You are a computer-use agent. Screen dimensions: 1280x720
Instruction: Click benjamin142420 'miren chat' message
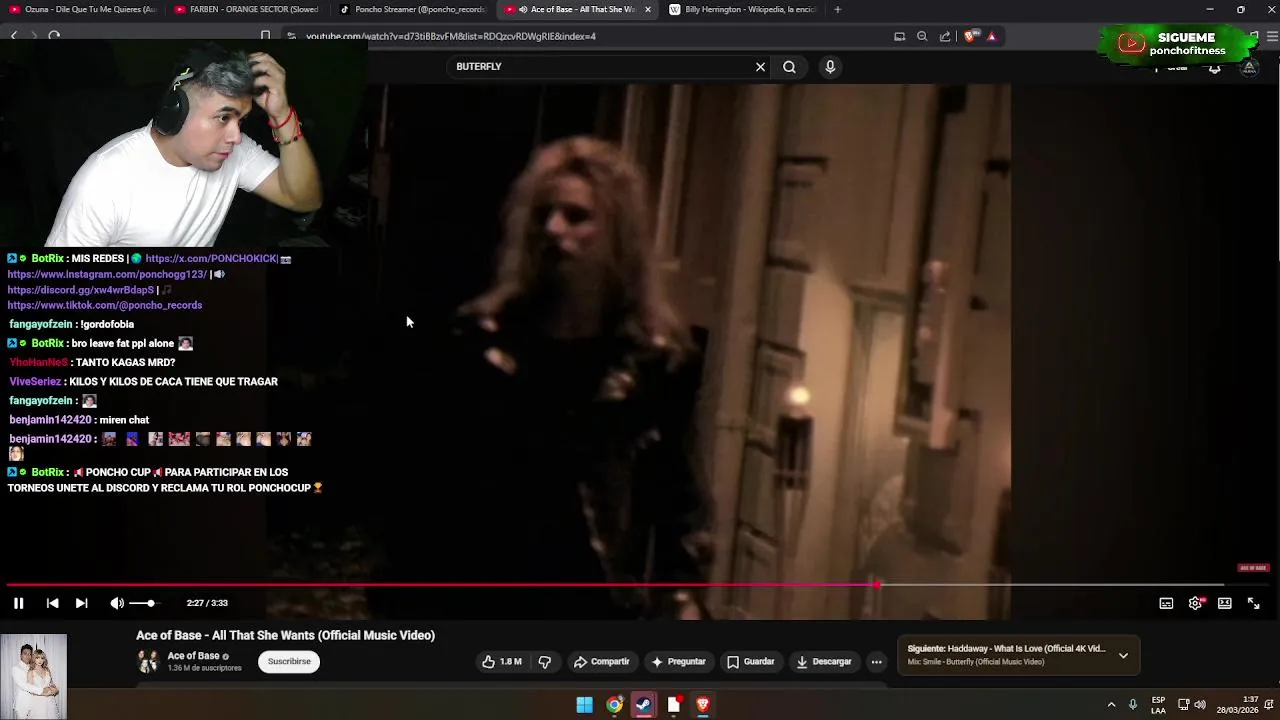tap(124, 420)
